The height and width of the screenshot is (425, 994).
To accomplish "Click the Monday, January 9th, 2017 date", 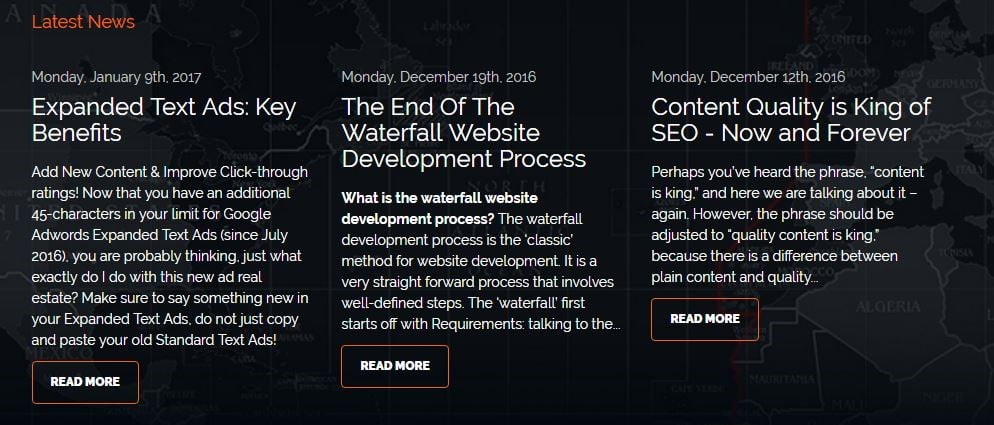I will 116,77.
